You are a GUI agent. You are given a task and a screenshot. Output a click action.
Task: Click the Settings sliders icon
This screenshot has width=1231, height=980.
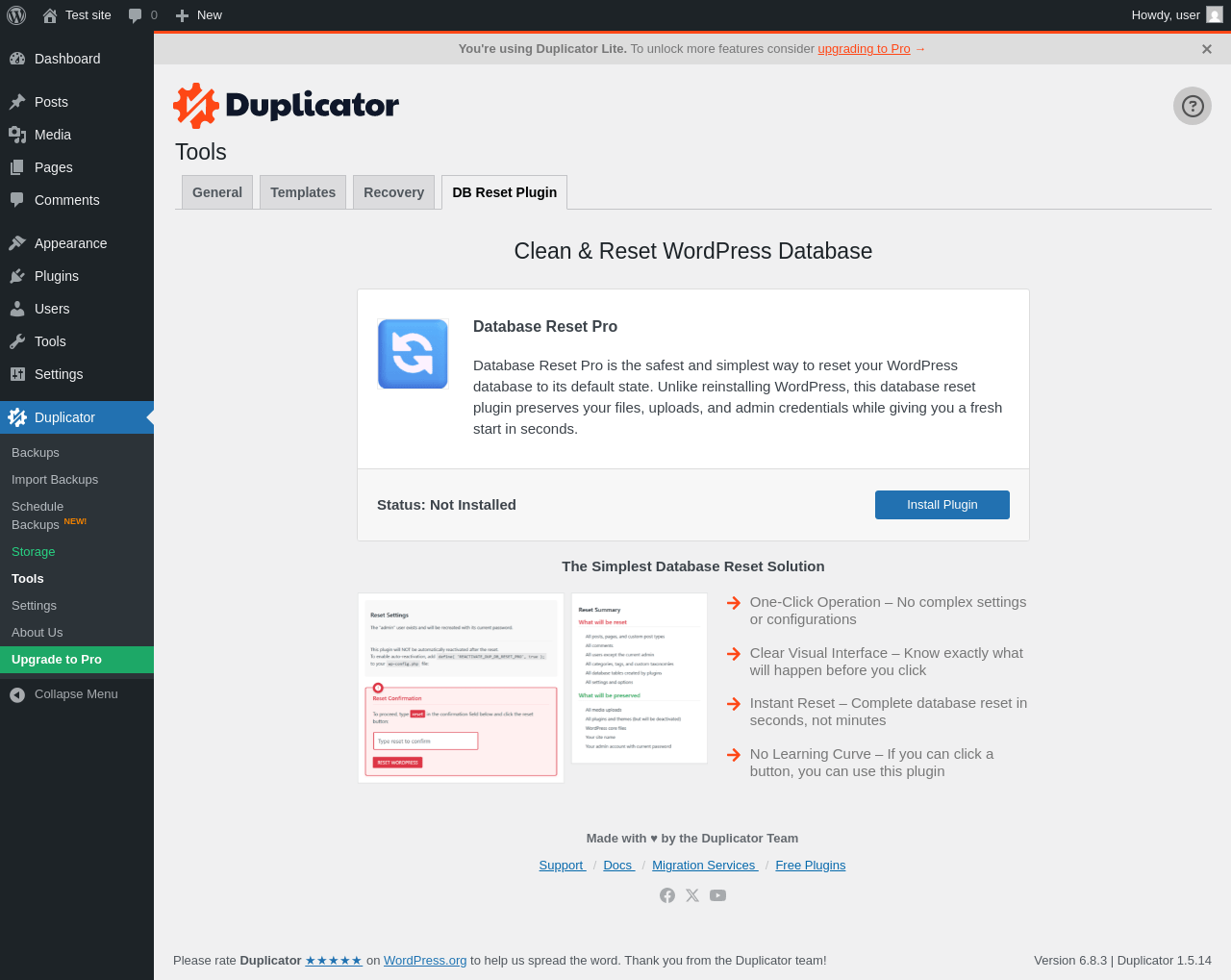coord(17,374)
